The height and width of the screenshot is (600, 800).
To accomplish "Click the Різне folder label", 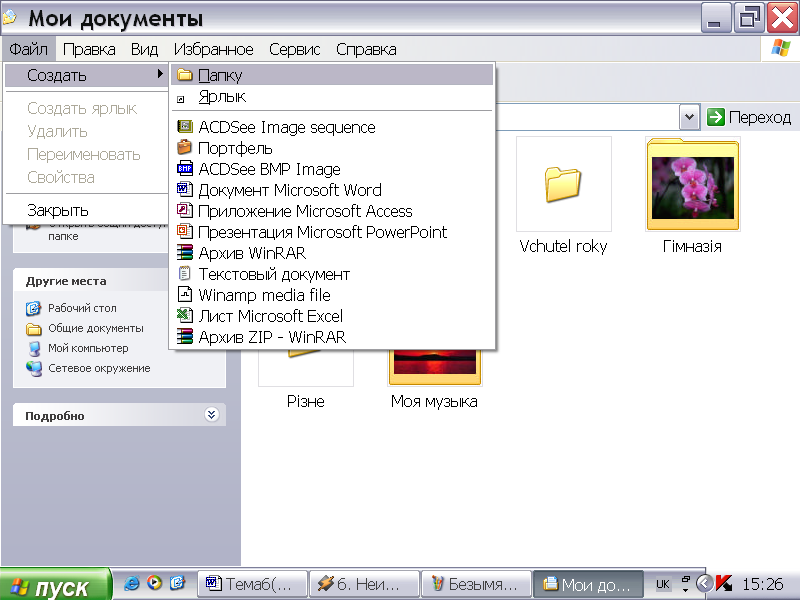I will tap(306, 402).
